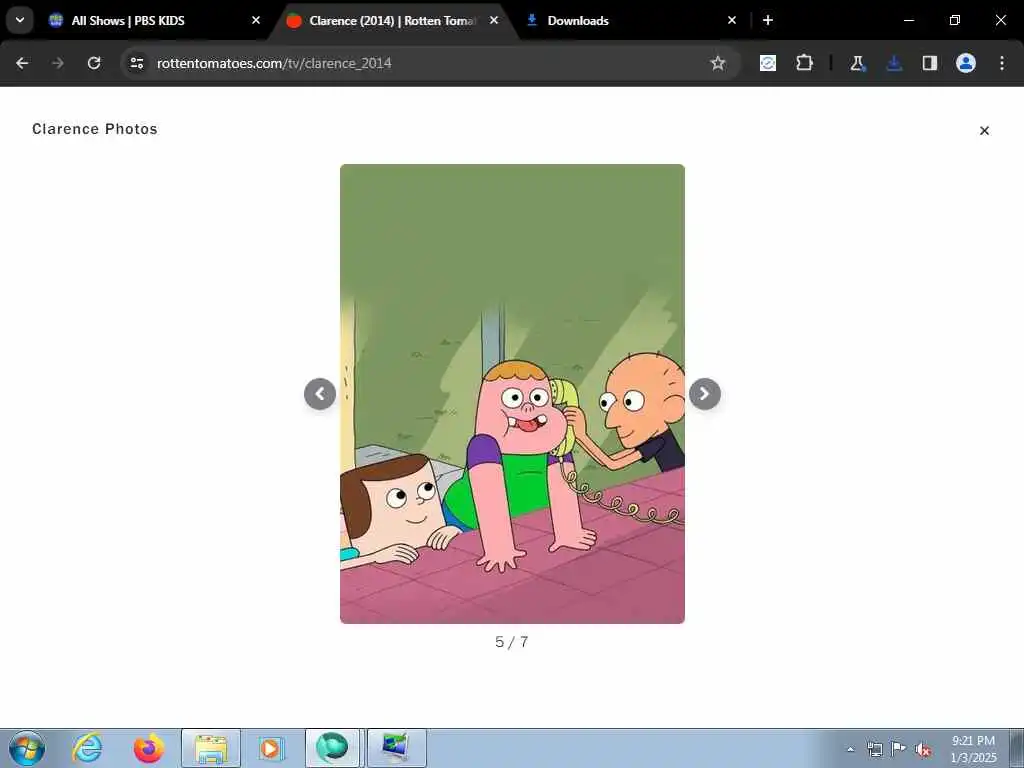Launch Internet Explorer from taskbar
The image size is (1024, 768).
pyautogui.click(x=88, y=748)
